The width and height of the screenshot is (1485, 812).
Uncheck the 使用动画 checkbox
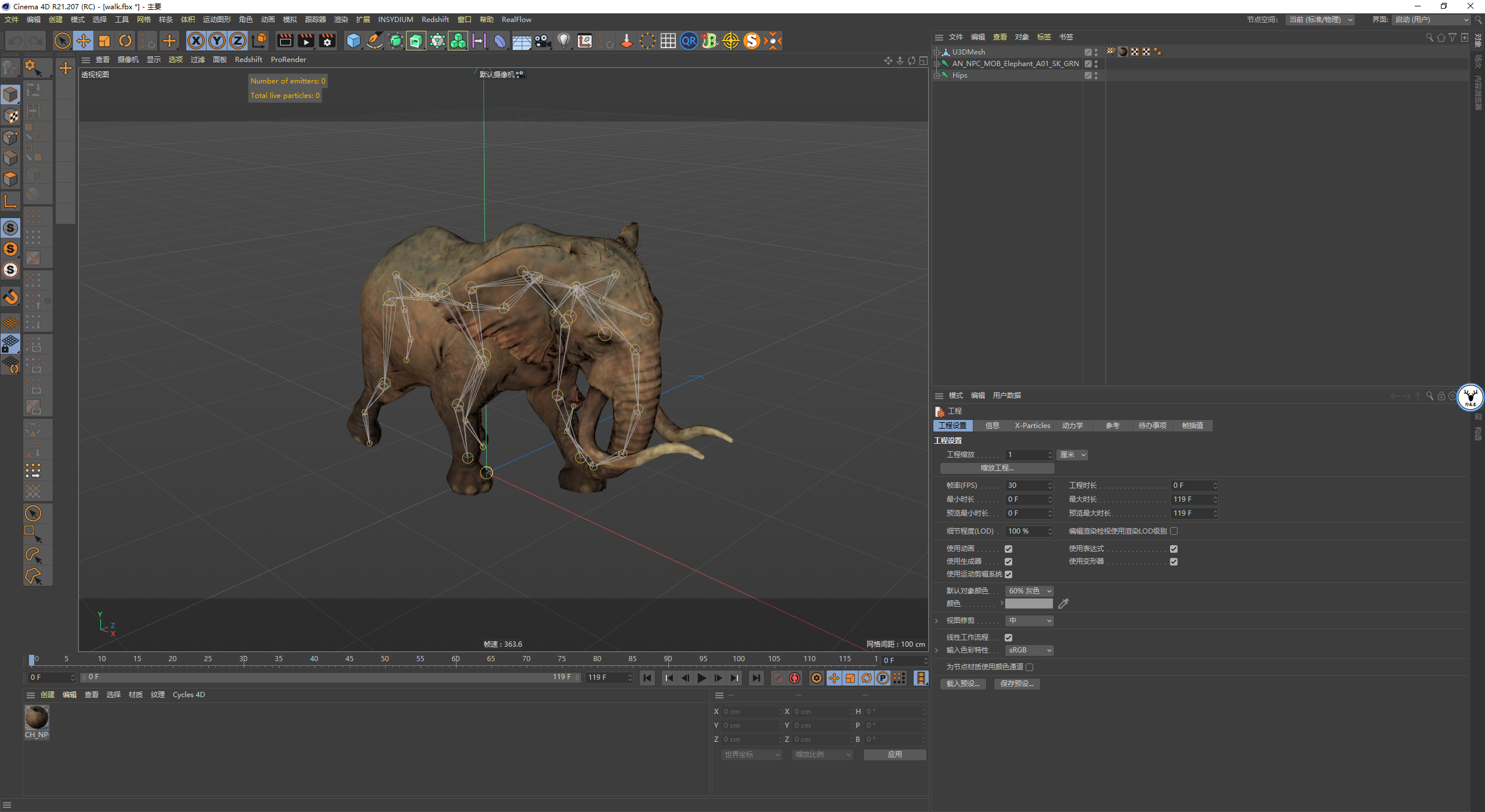pos(1009,549)
